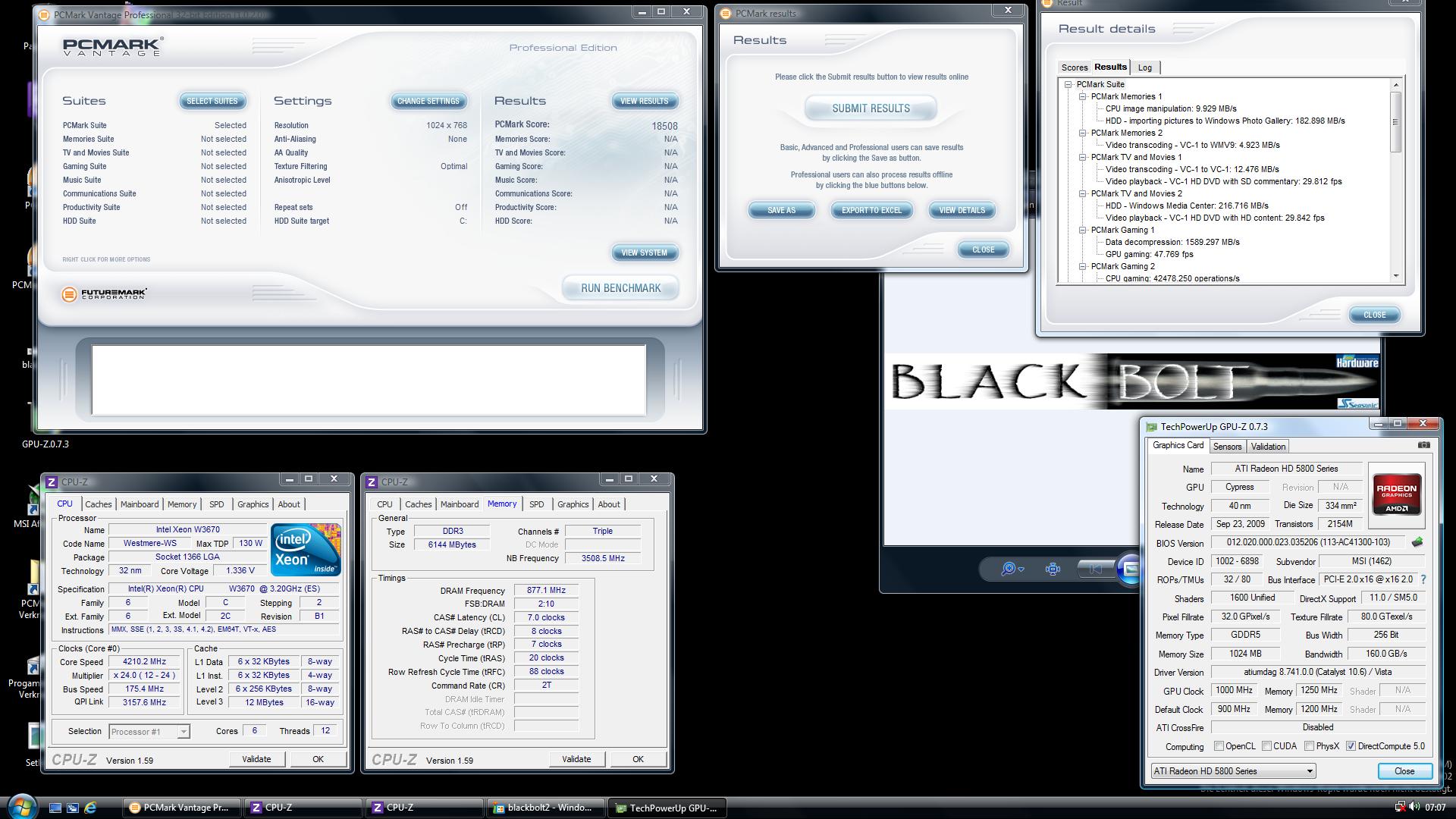Open SPD tab in the Memory CPU-Z window
Viewport: 1456px width, 819px height.
pos(537,504)
